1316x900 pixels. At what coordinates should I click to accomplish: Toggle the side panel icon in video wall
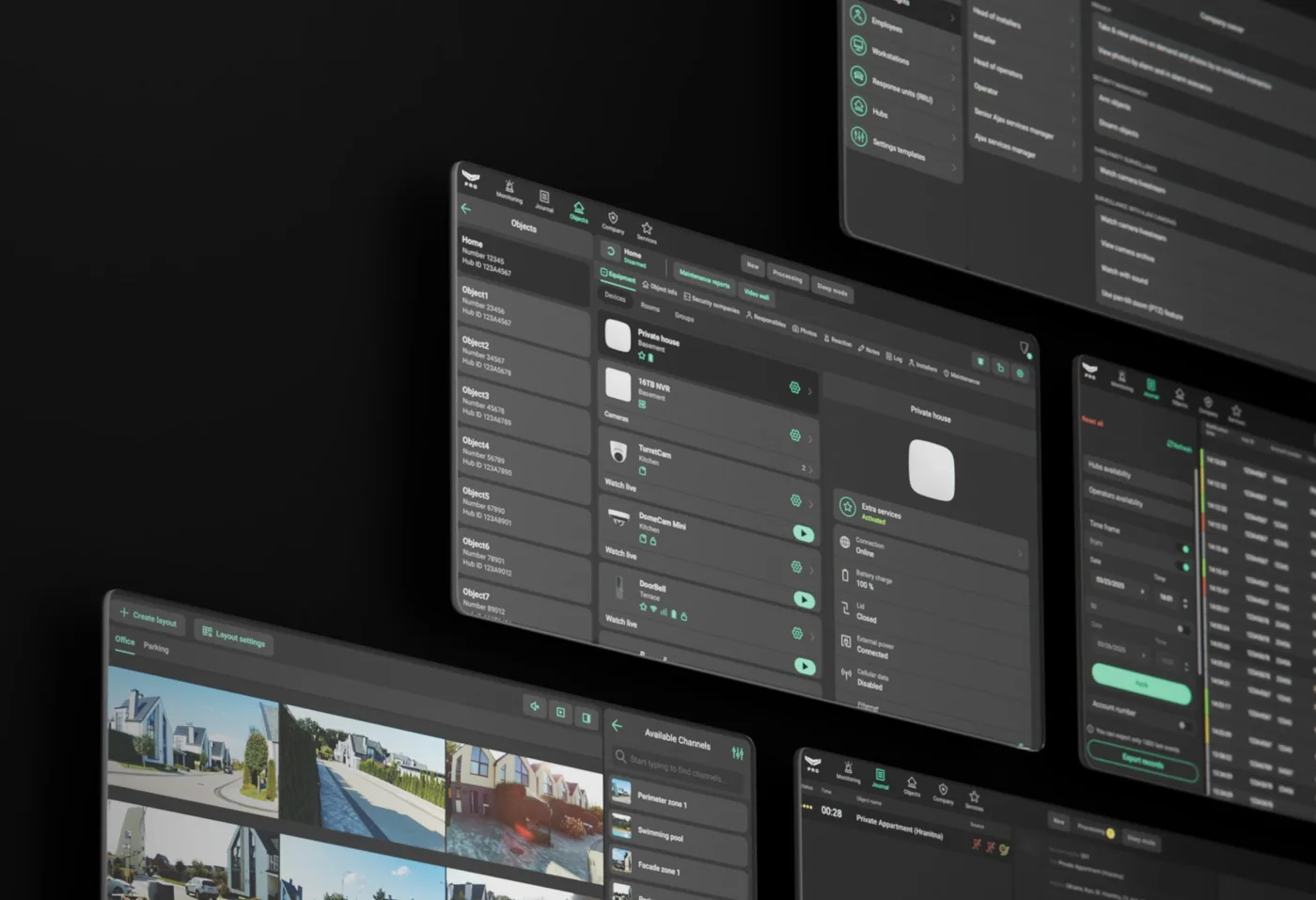pyautogui.click(x=587, y=718)
